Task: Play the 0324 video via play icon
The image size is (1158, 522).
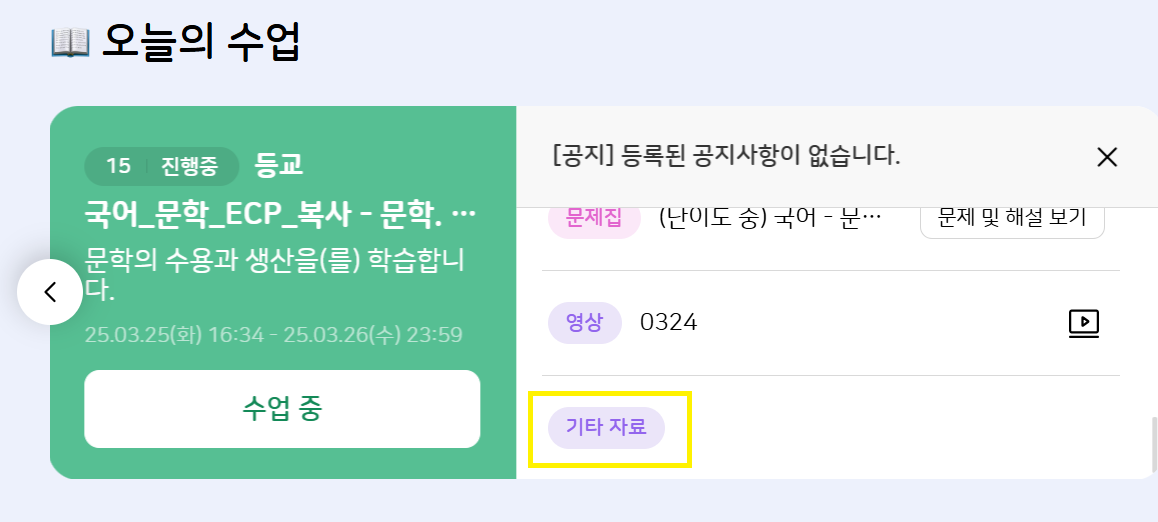Action: (1084, 322)
